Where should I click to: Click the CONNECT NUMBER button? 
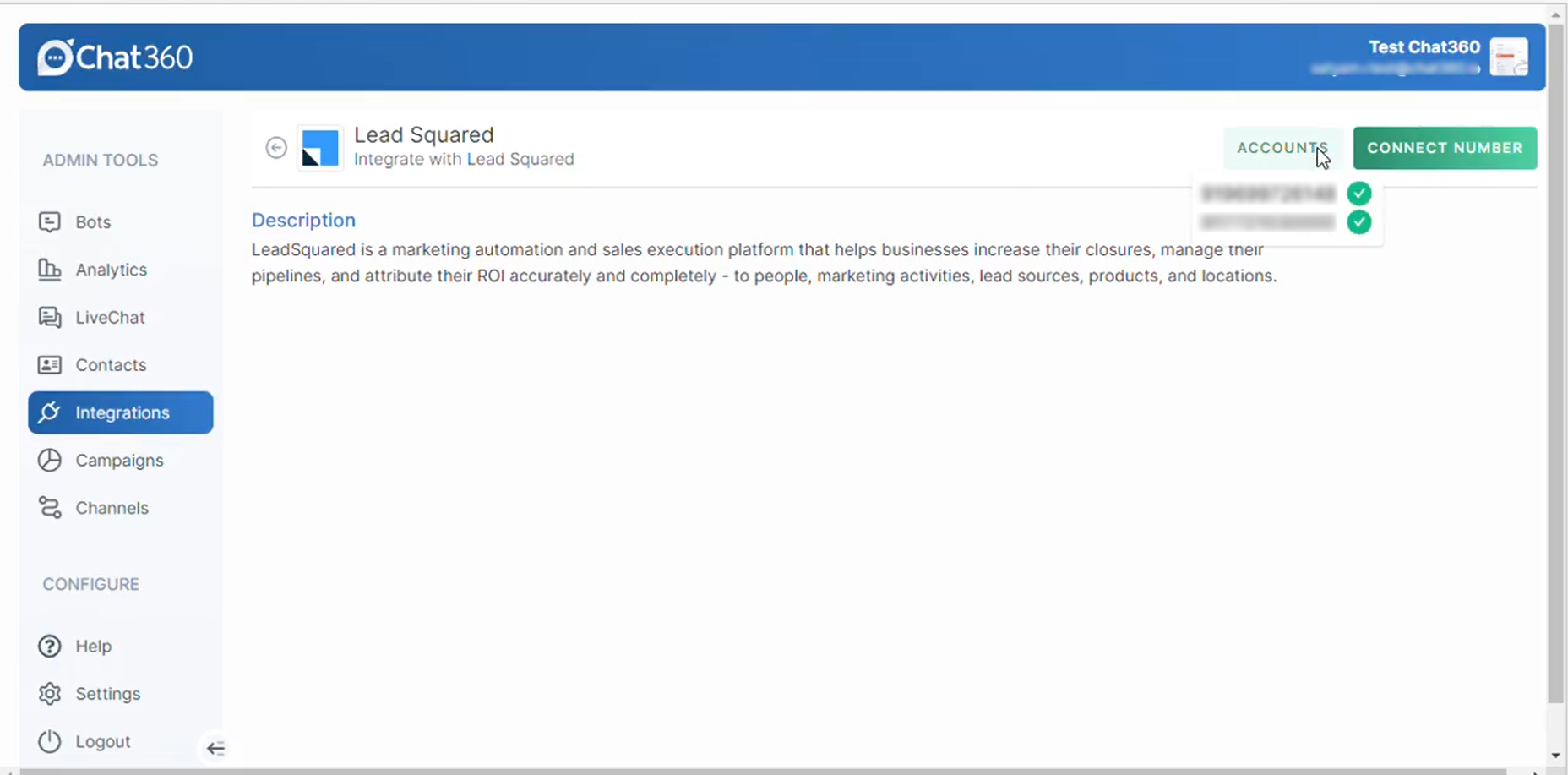click(1445, 148)
